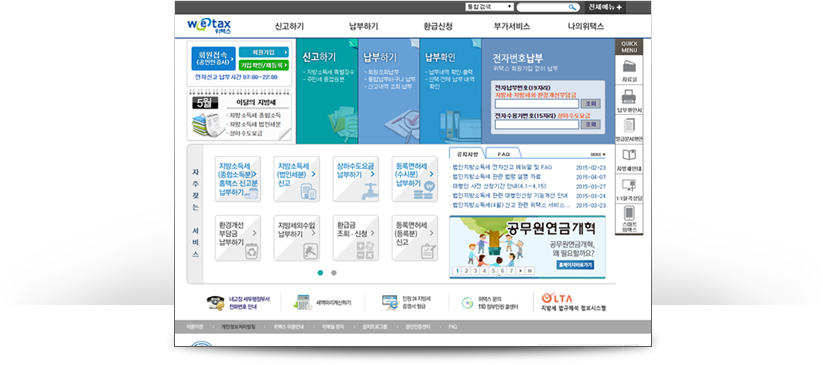823x365 pixels.
Task: Open the teal 신고하기 panel
Action: pyautogui.click(x=327, y=91)
